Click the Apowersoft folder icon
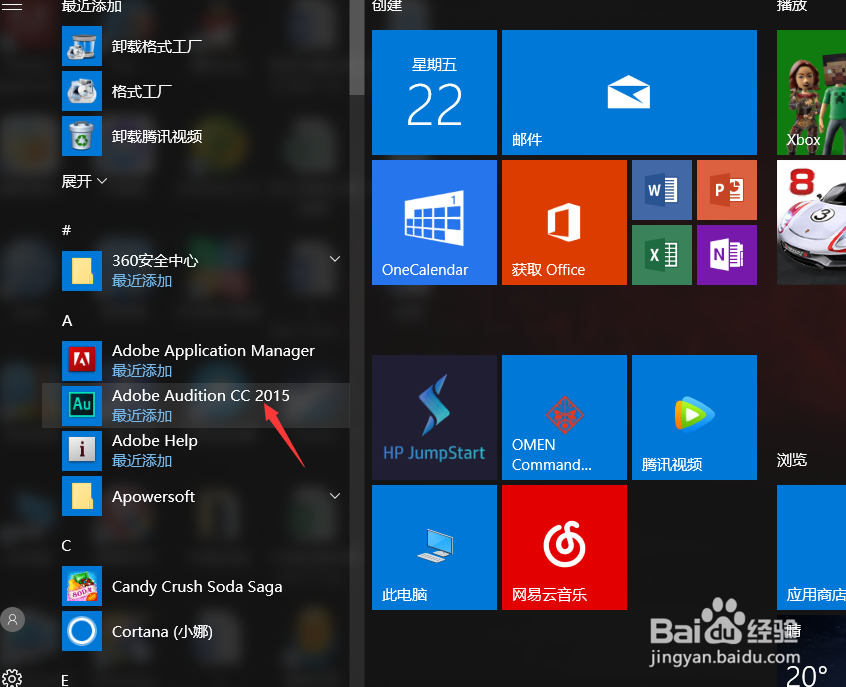Viewport: 846px width, 687px height. pos(81,496)
